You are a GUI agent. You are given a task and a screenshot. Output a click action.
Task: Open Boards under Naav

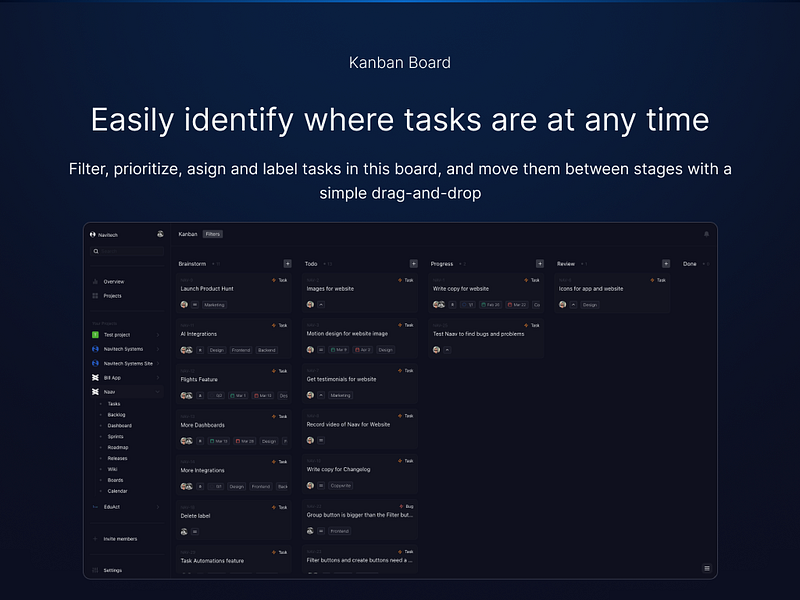pos(115,480)
